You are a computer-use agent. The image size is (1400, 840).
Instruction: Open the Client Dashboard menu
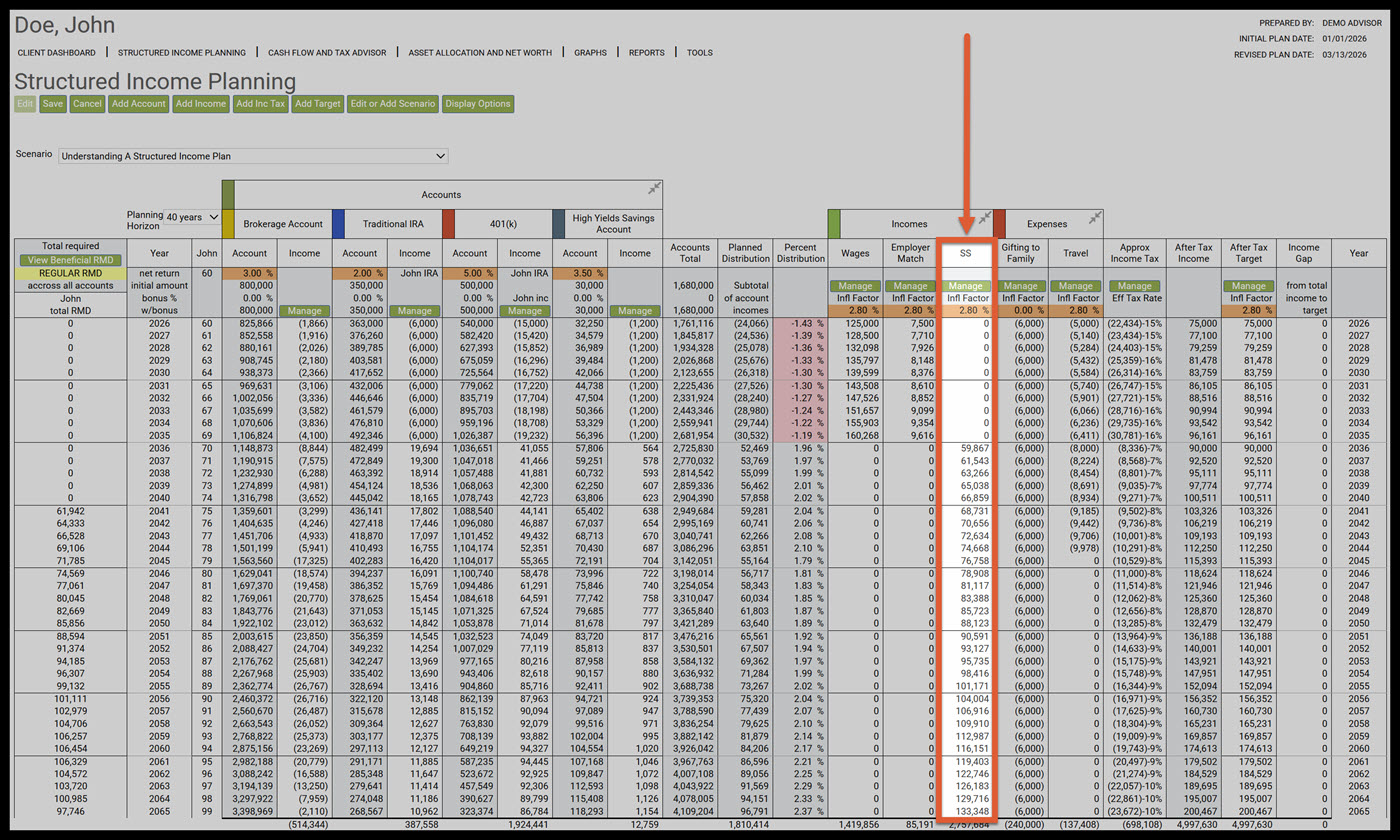[x=57, y=52]
